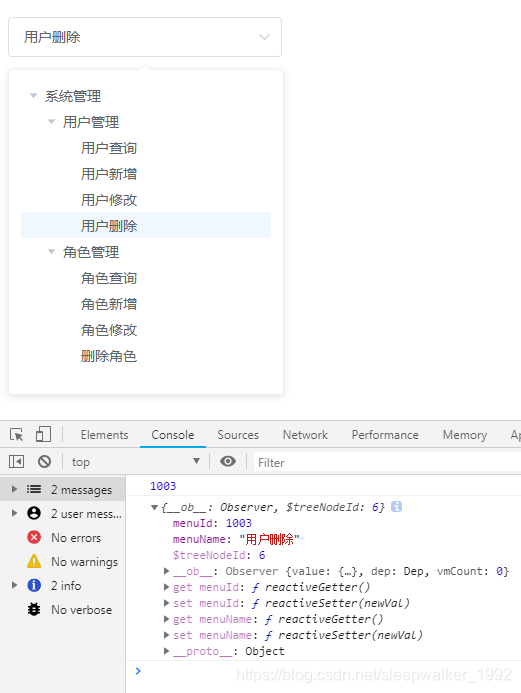
Task: Toggle the device toolbar icon
Action: [x=43, y=434]
